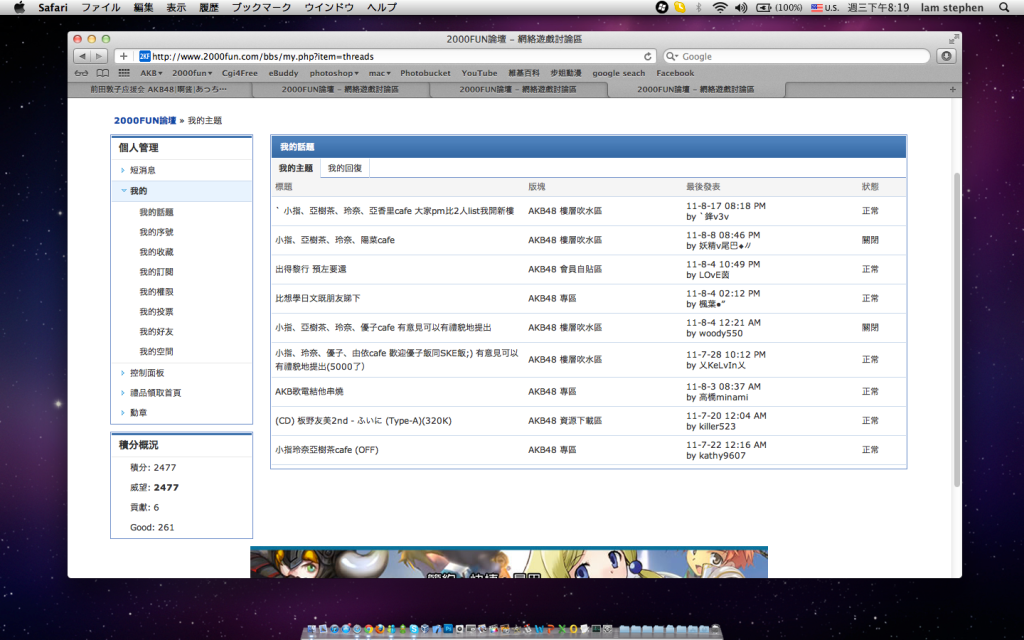Click the 2000FUN論壇 breadcrumb link
This screenshot has width=1024, height=640.
(x=144, y=120)
